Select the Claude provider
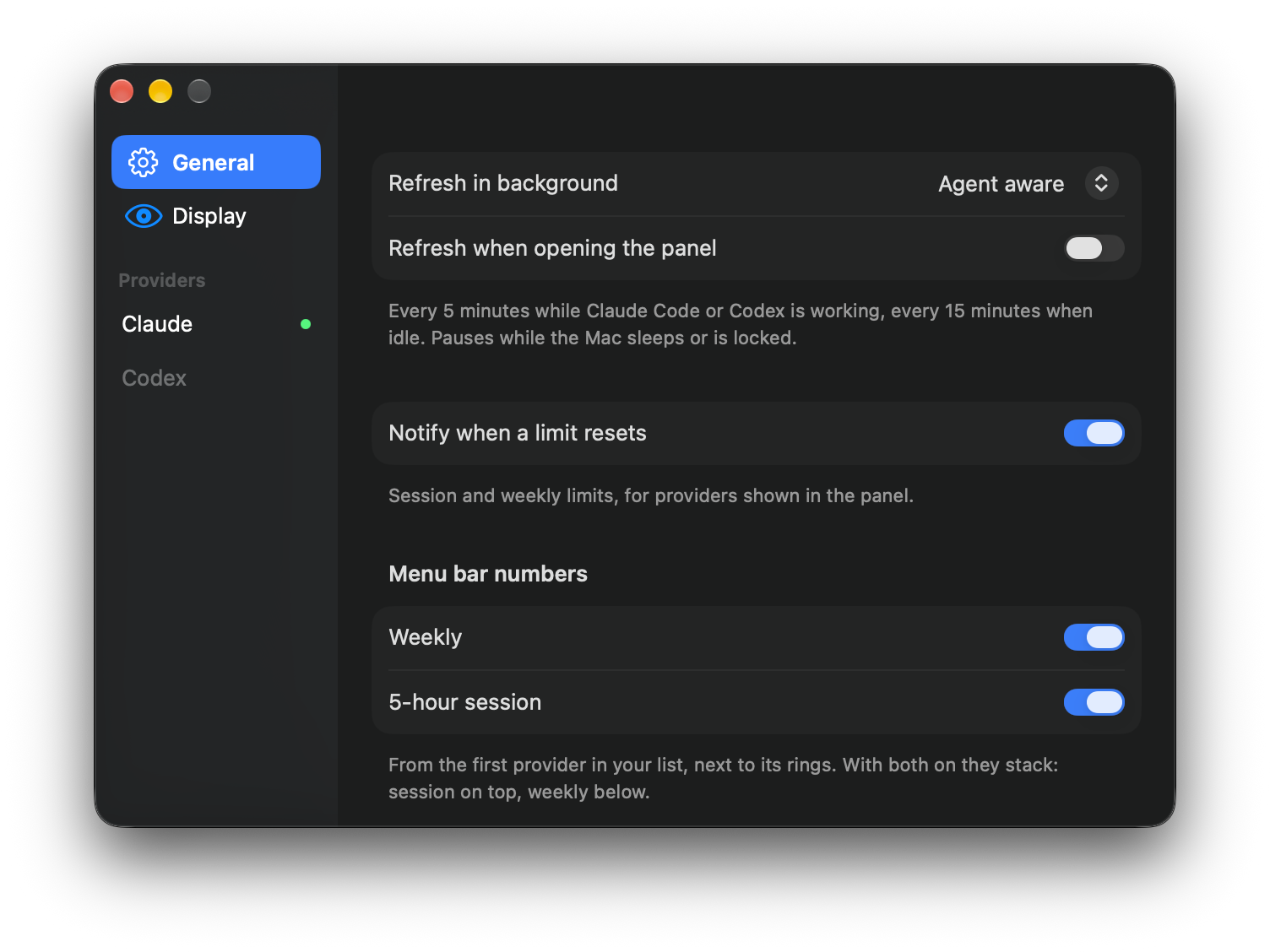This screenshot has width=1270, height=952. click(x=216, y=324)
